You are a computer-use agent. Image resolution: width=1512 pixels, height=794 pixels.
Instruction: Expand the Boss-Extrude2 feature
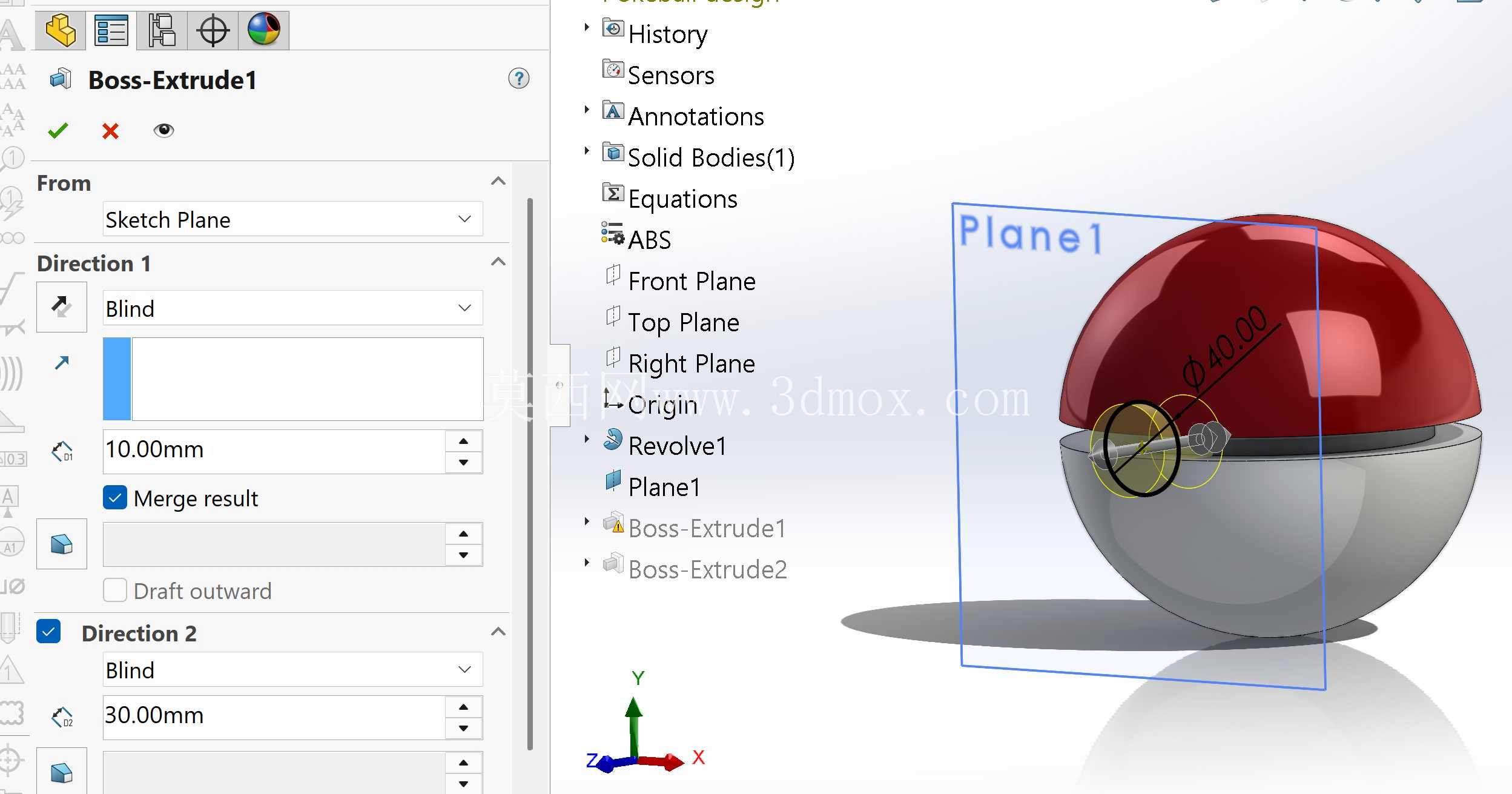pyautogui.click(x=587, y=563)
